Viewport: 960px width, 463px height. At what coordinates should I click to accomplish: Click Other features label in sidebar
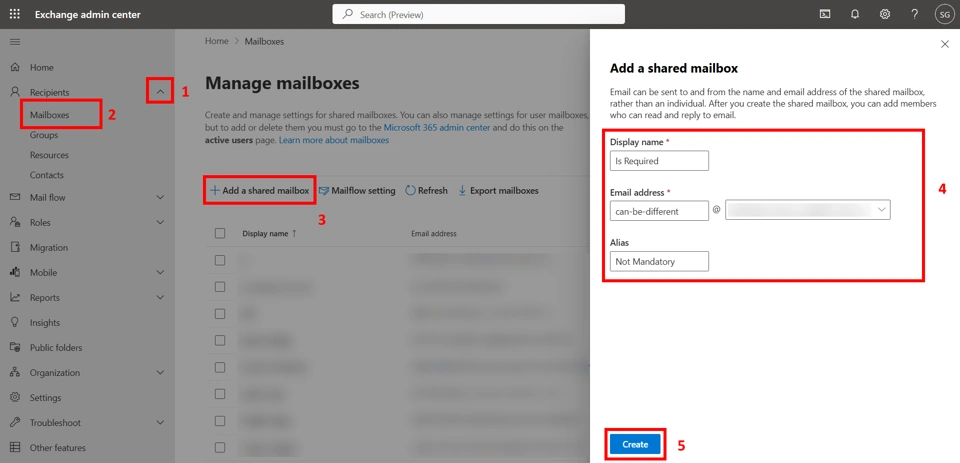click(58, 448)
